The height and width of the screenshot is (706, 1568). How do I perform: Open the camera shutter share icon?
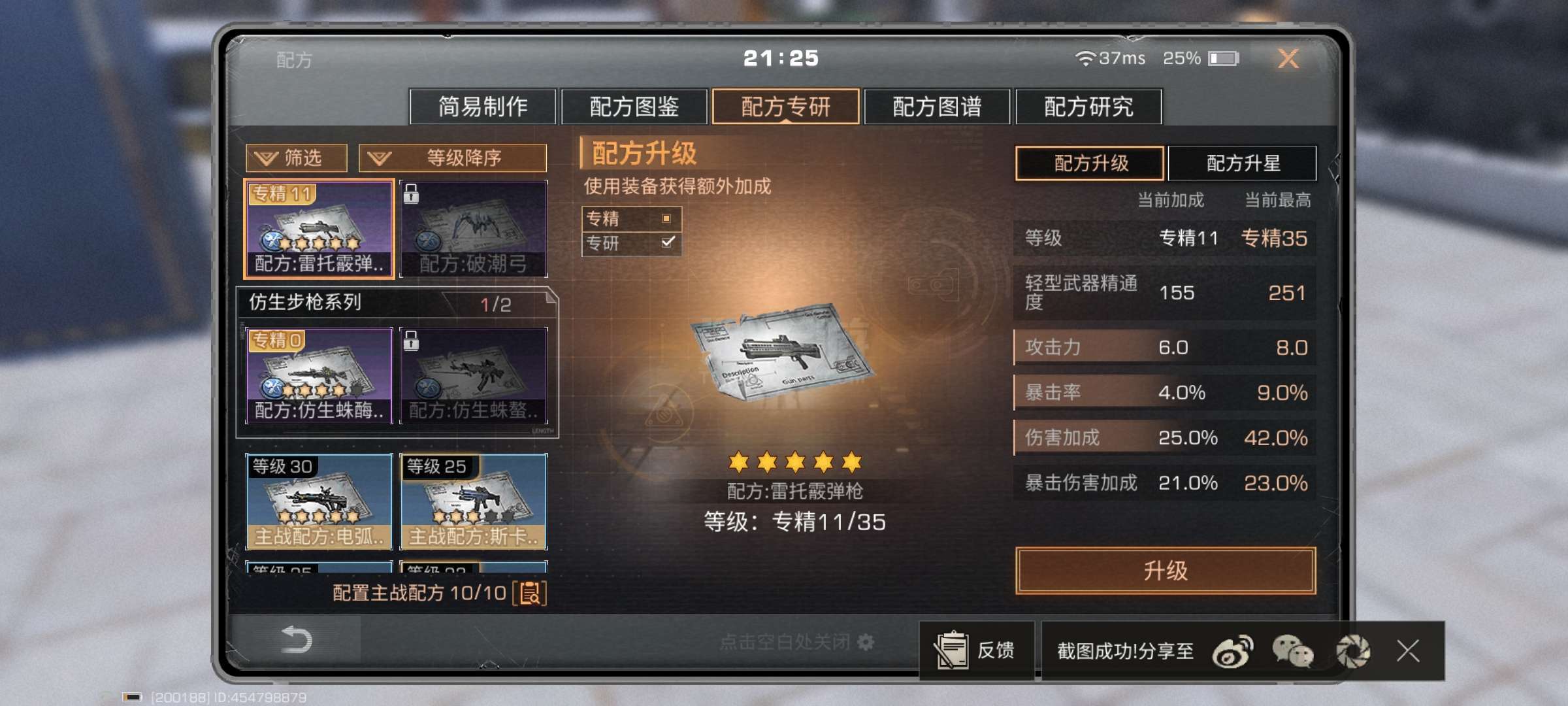click(x=1352, y=652)
